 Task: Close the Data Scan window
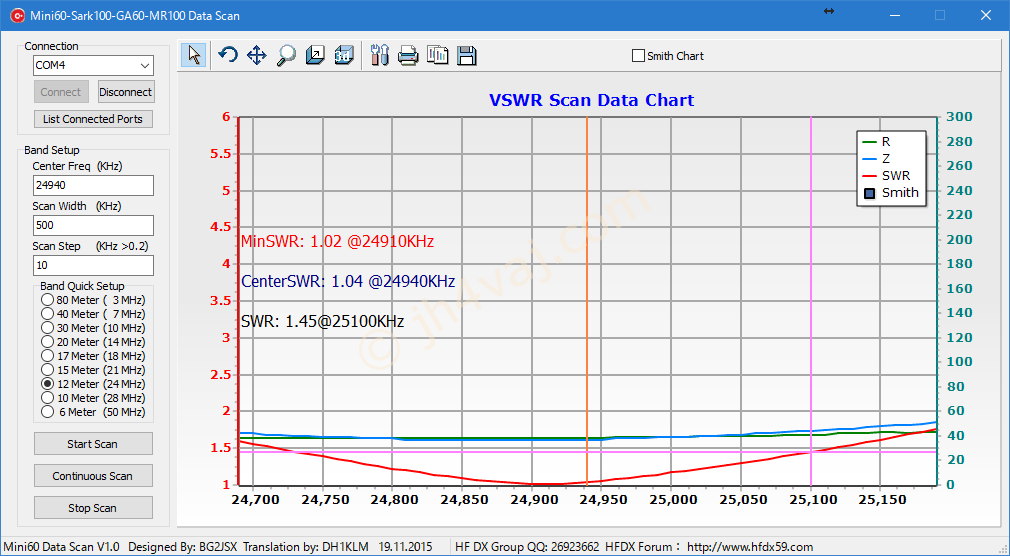[x=986, y=15]
